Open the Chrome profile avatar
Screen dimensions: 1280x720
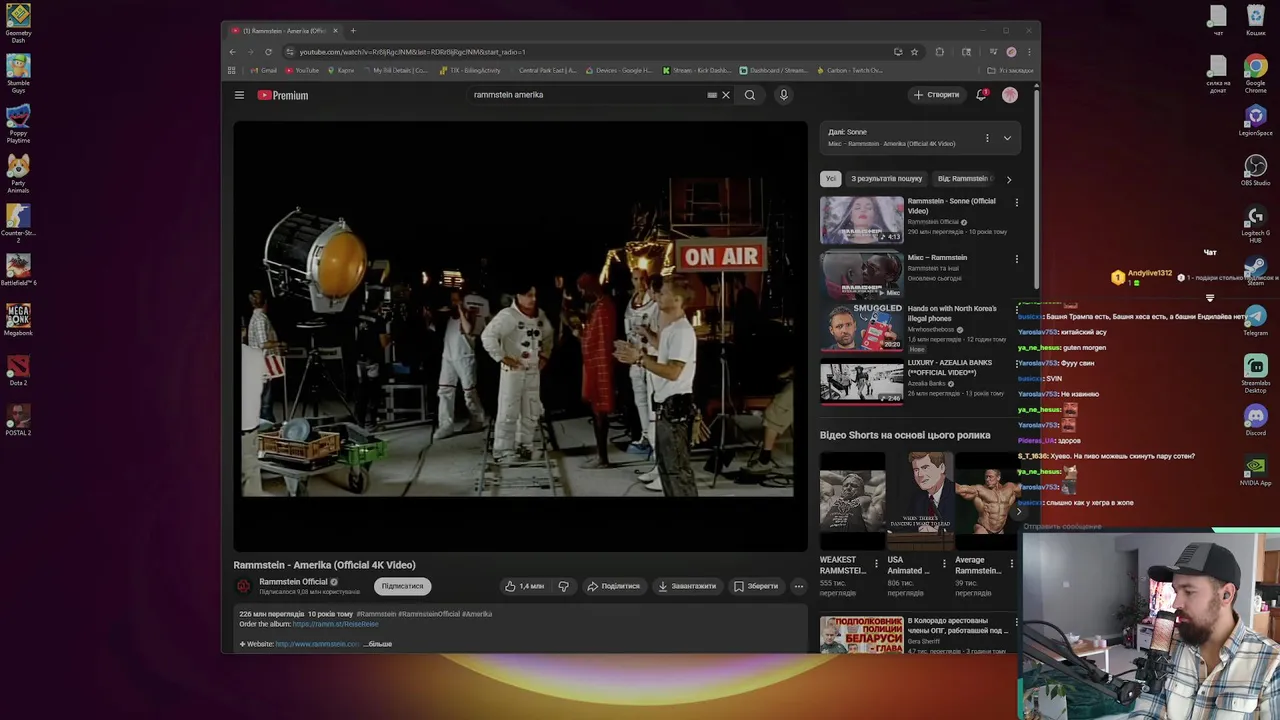[x=1011, y=52]
